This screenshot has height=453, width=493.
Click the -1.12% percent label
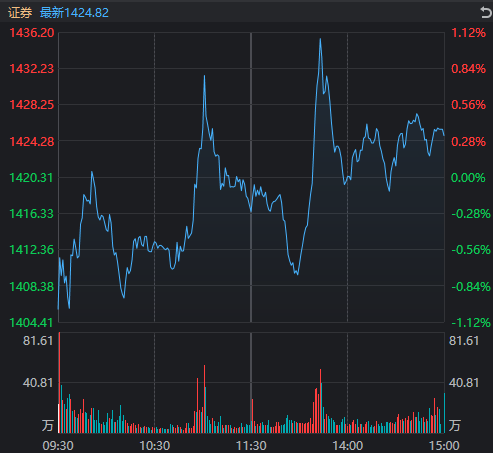471,323
